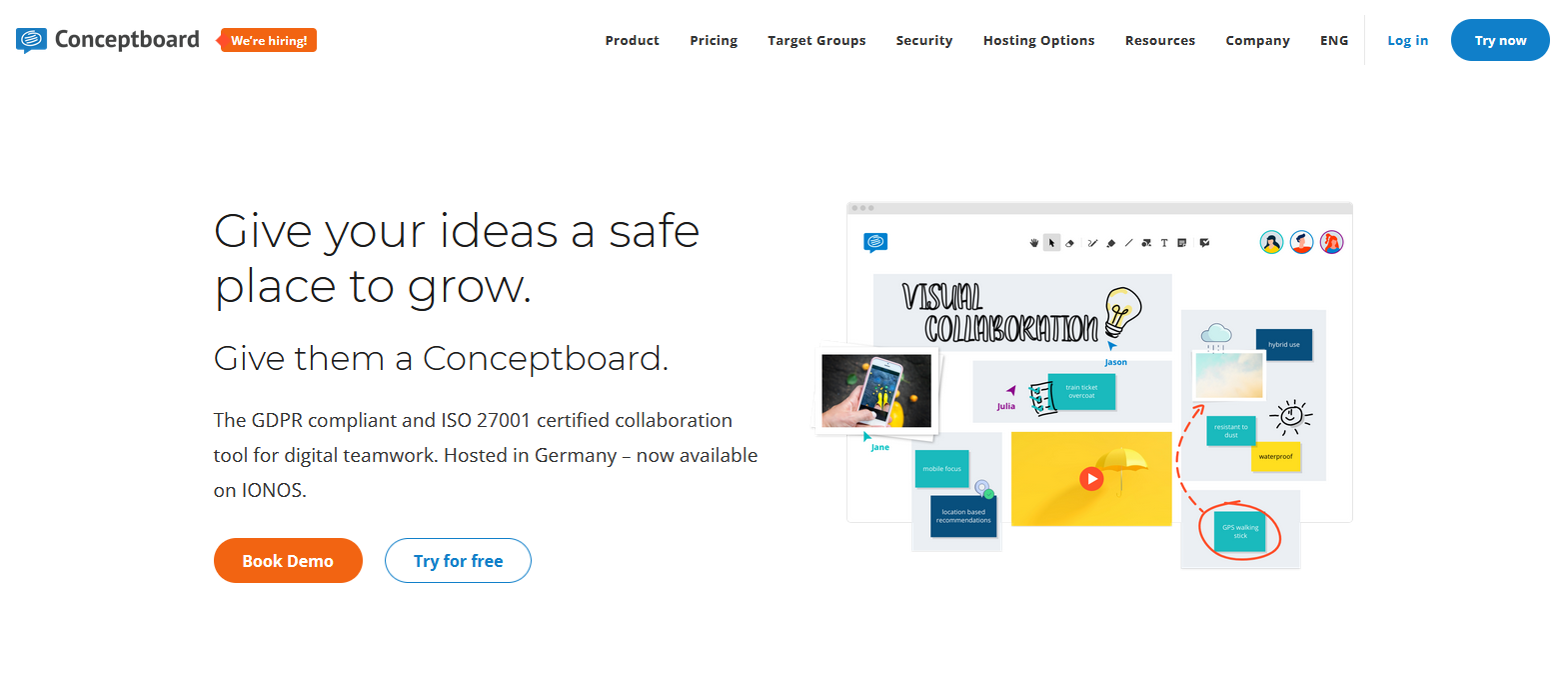Select the text T tool in board toolbar
The width and height of the screenshot is (1568, 694).
click(x=1164, y=243)
